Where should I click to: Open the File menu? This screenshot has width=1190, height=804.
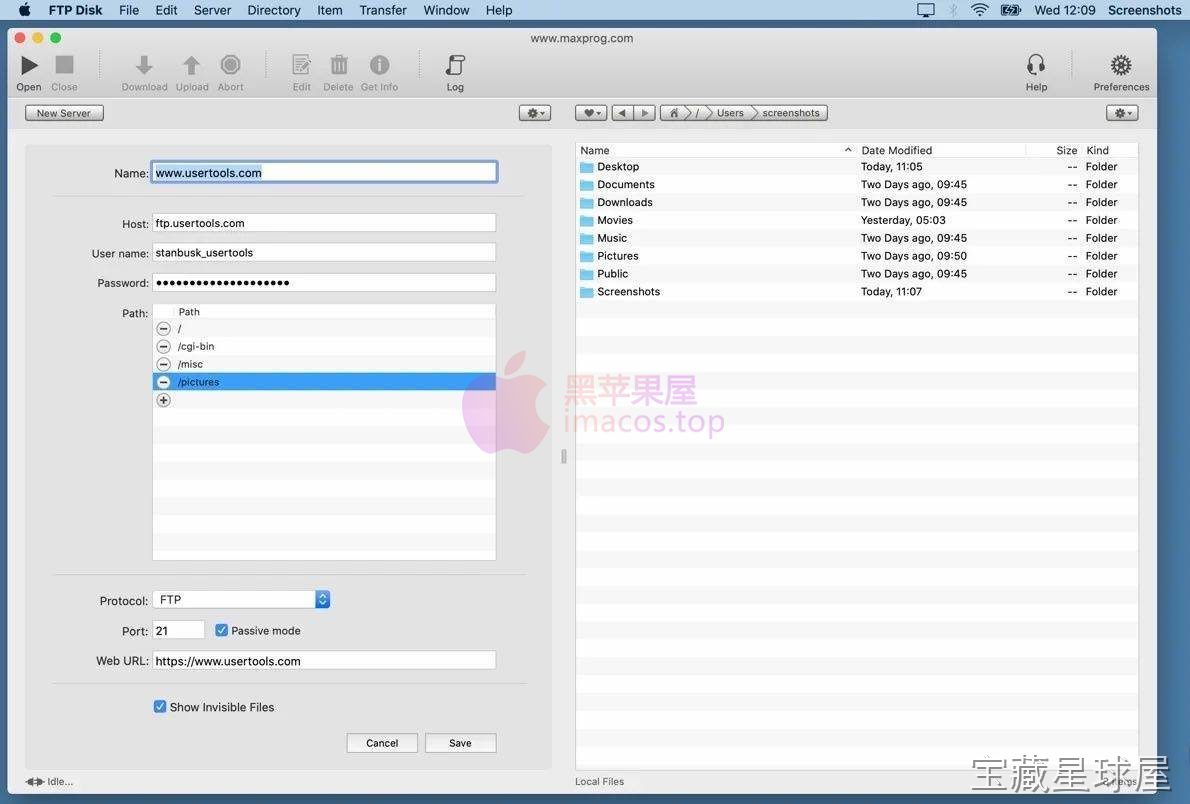[x=129, y=10]
